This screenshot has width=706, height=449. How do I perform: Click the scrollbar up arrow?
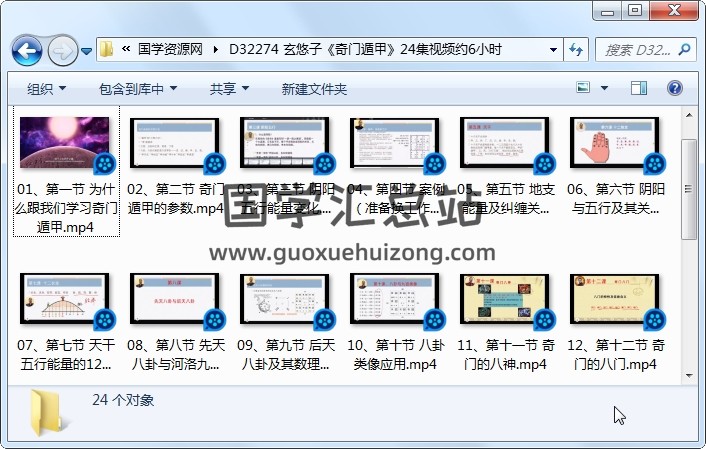pos(689,115)
